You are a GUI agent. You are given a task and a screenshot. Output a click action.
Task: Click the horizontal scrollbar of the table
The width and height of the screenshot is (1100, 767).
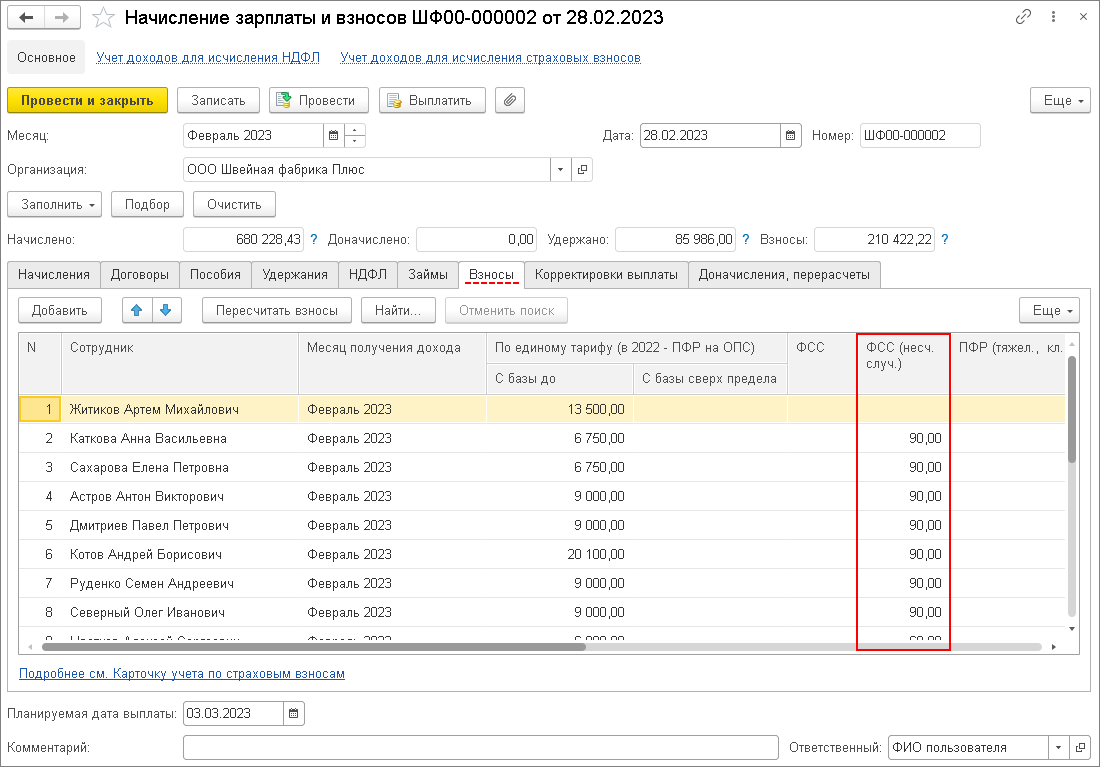(x=314, y=646)
